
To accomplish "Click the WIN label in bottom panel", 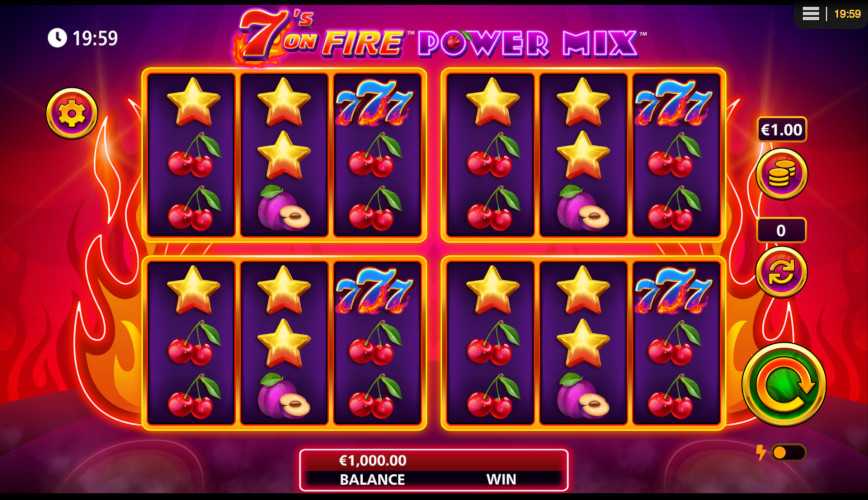I will (x=501, y=480).
